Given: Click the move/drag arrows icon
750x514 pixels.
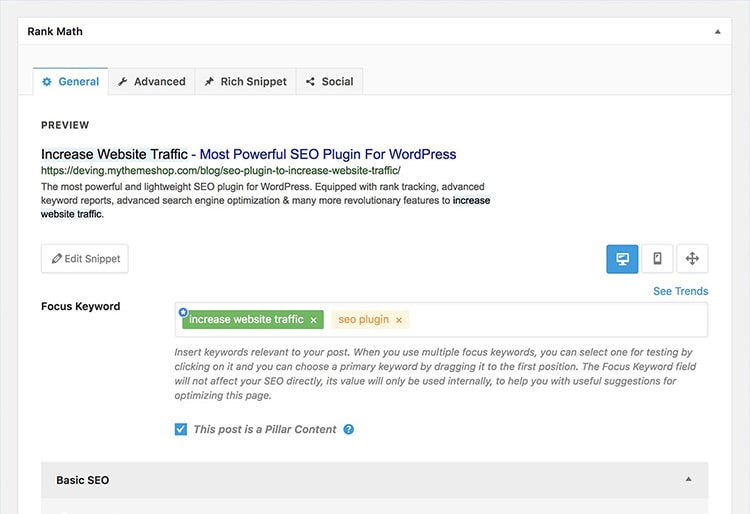Looking at the screenshot, I should click(x=692, y=259).
